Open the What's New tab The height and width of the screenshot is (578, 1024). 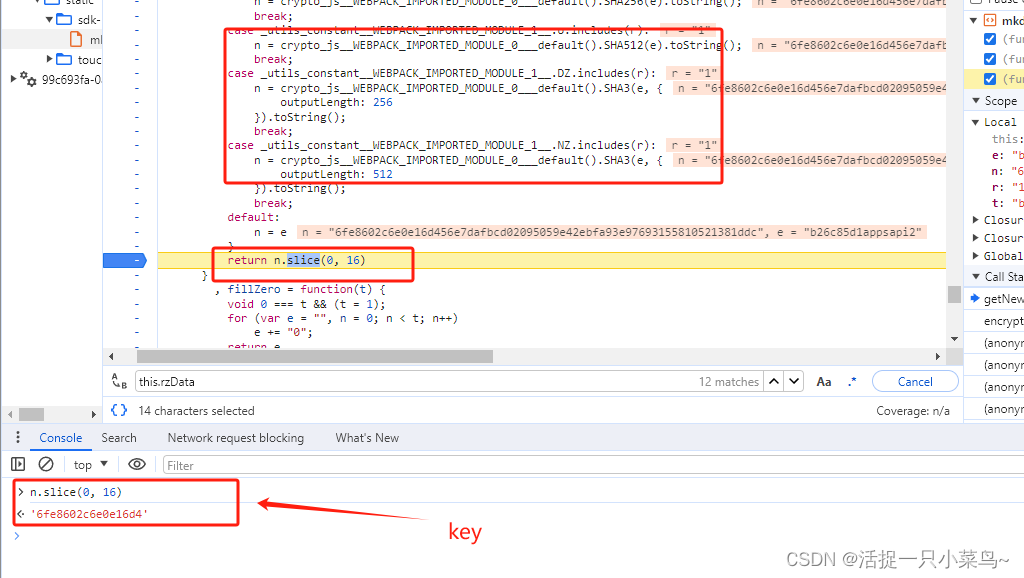(x=367, y=438)
